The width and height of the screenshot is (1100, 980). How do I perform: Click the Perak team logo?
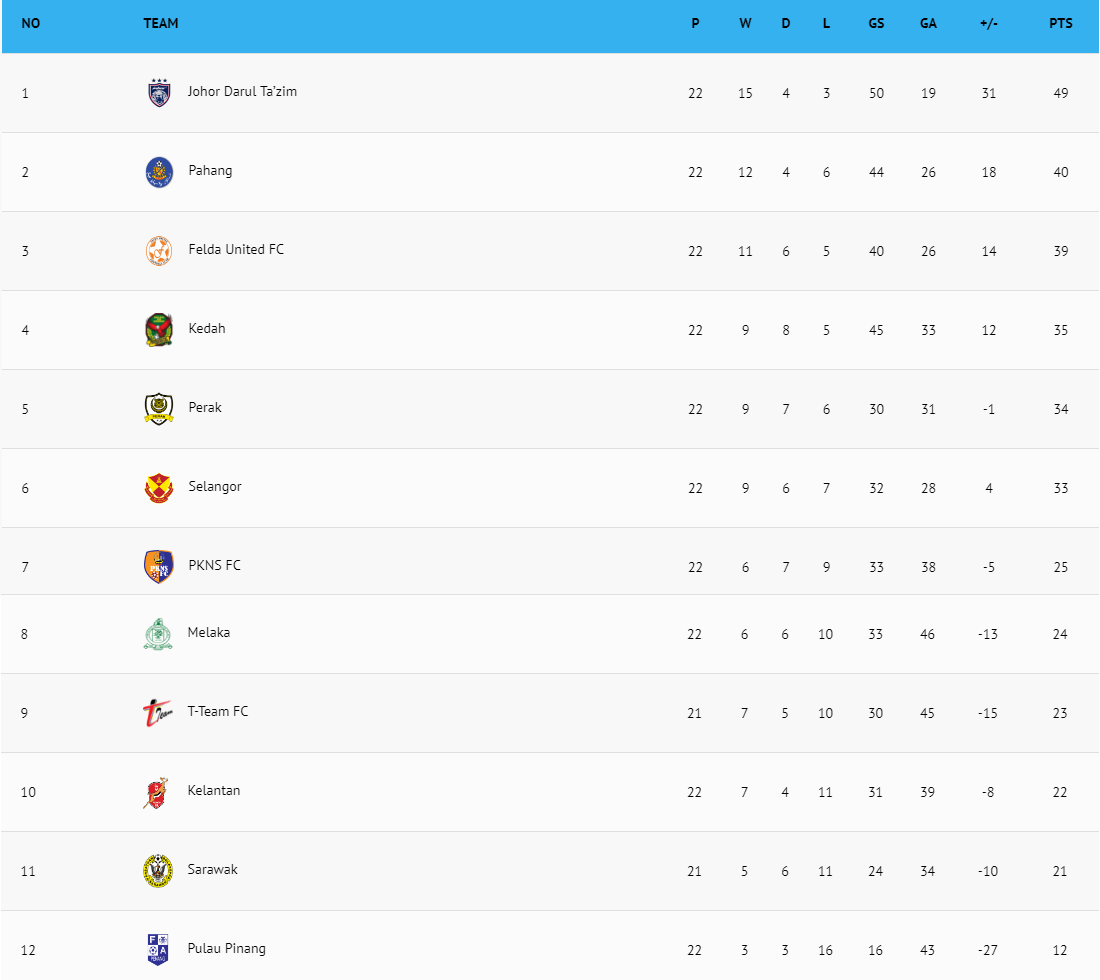click(158, 408)
